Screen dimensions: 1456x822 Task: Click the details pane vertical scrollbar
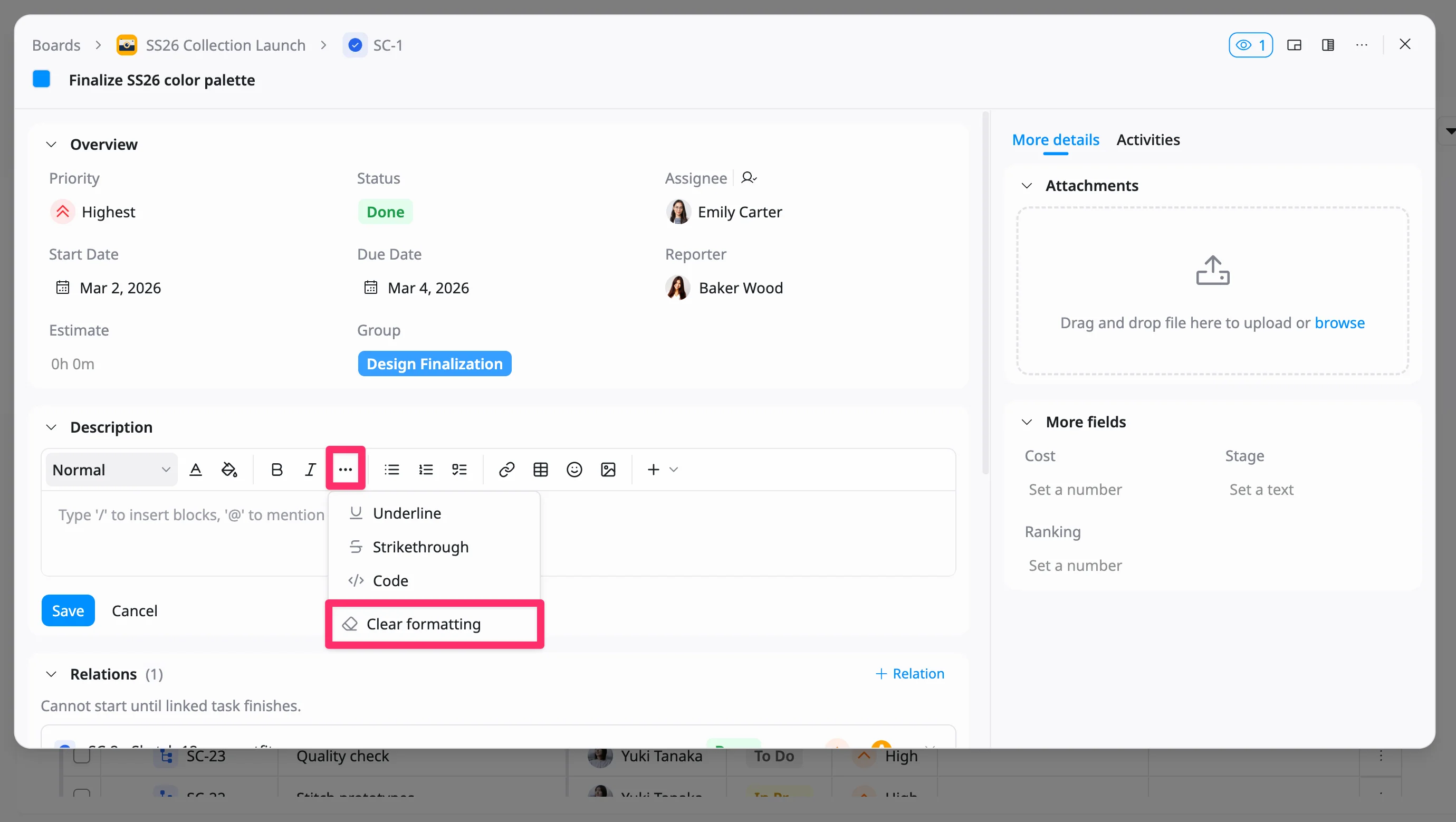tap(985, 293)
